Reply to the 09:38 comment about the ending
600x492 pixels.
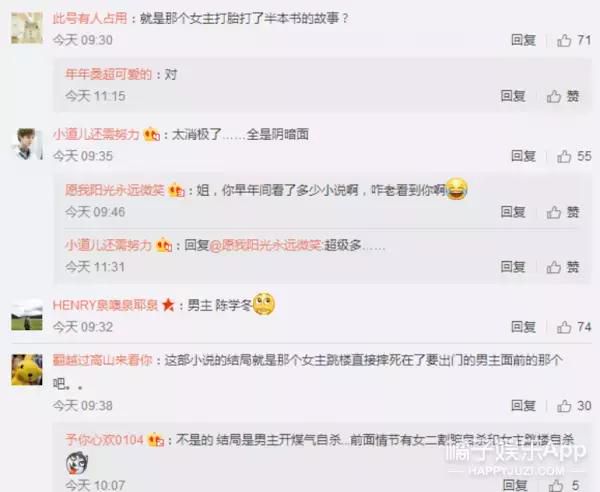(523, 406)
